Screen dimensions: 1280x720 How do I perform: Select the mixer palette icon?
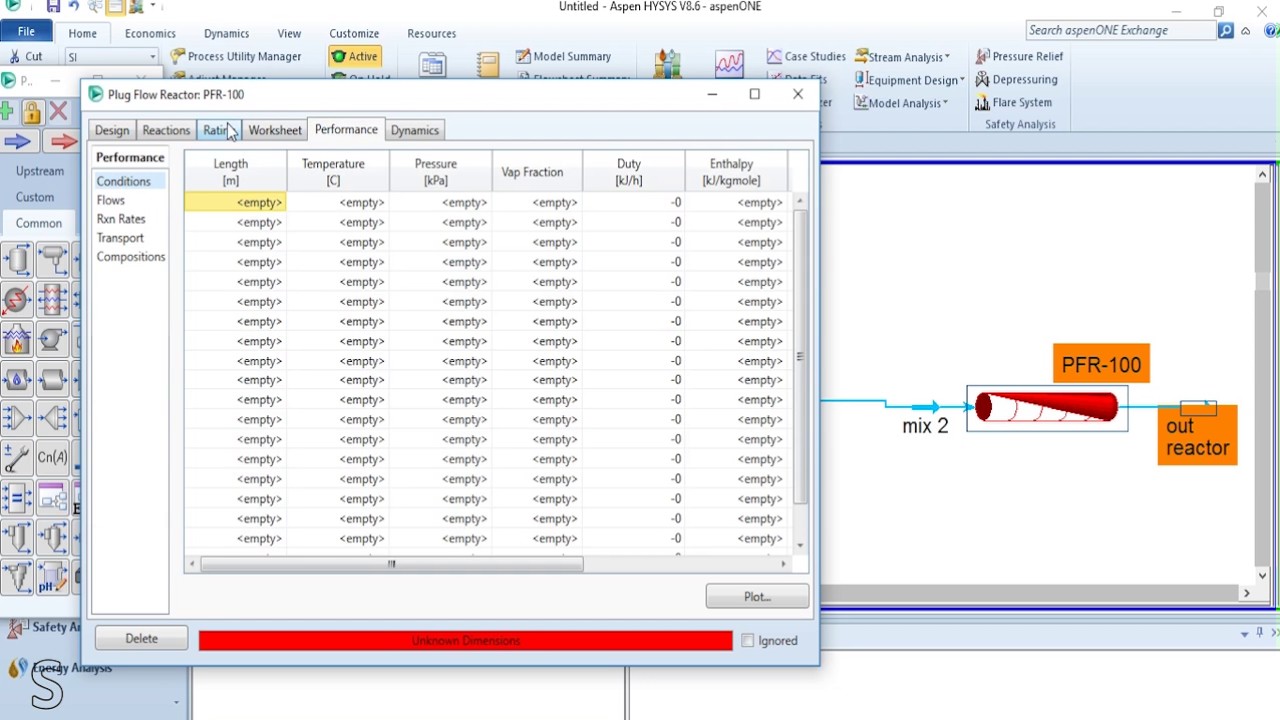pyautogui.click(x=17, y=419)
